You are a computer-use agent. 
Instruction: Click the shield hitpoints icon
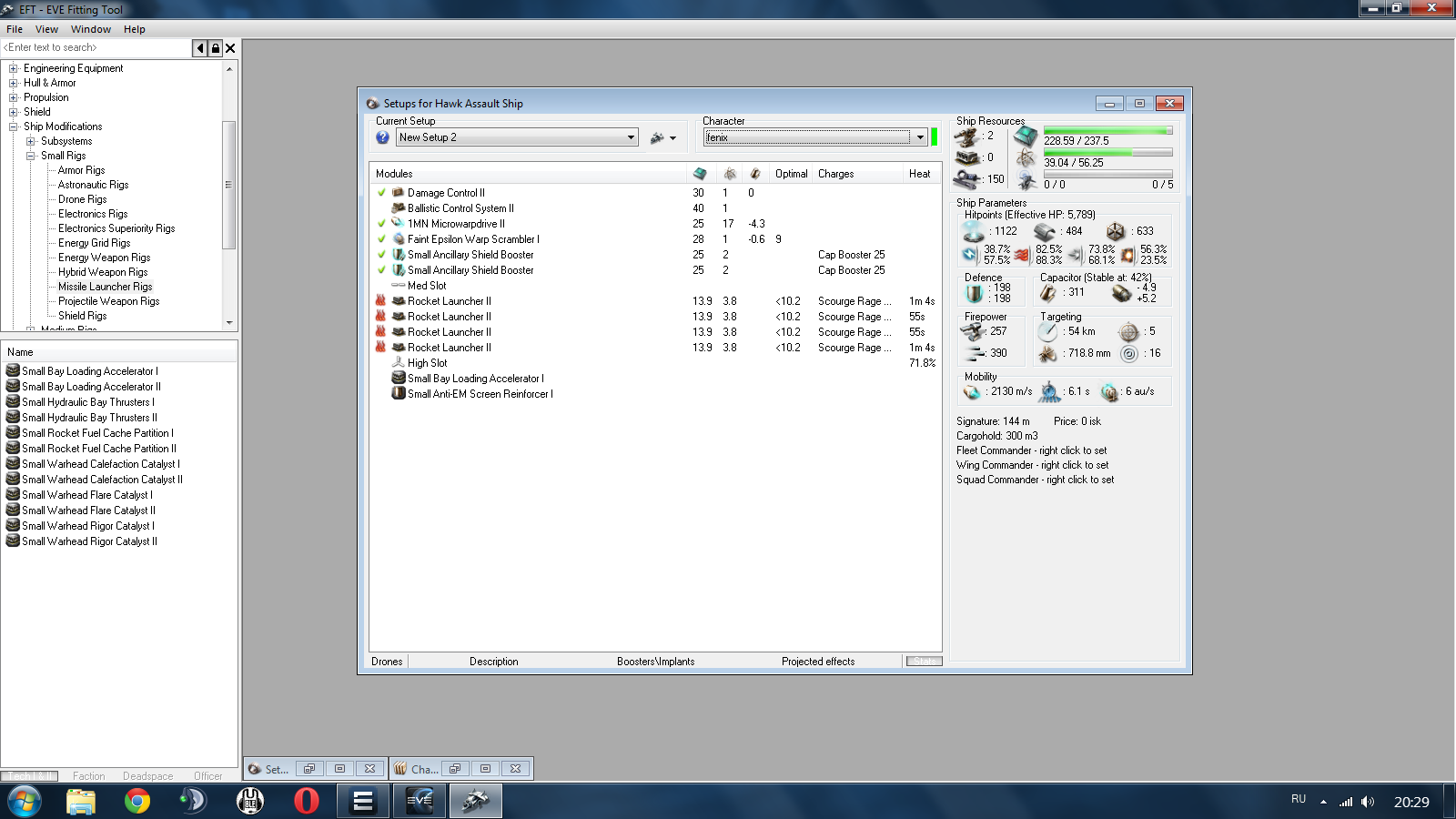[974, 231]
